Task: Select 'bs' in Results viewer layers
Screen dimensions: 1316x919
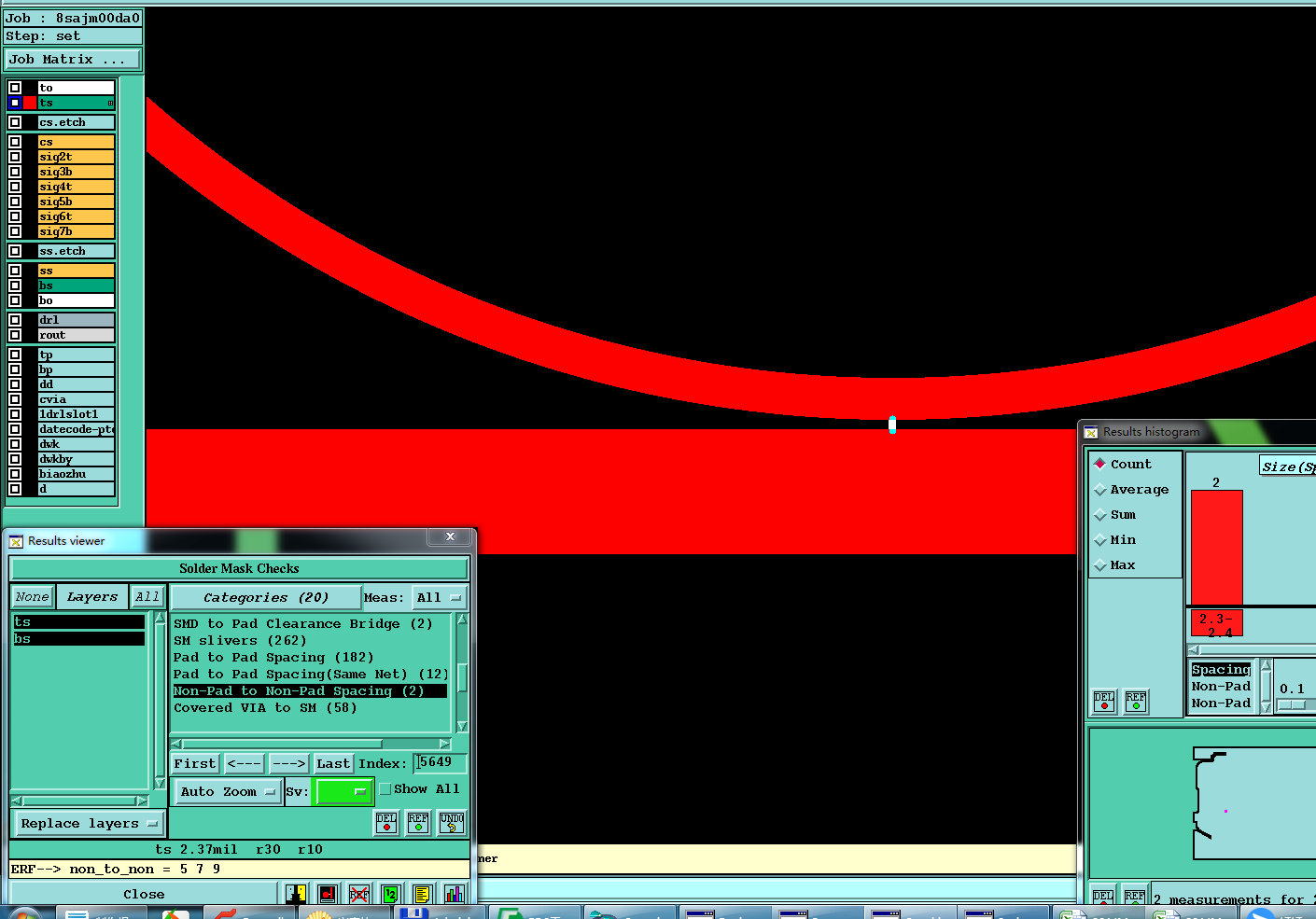Action: click(78, 638)
